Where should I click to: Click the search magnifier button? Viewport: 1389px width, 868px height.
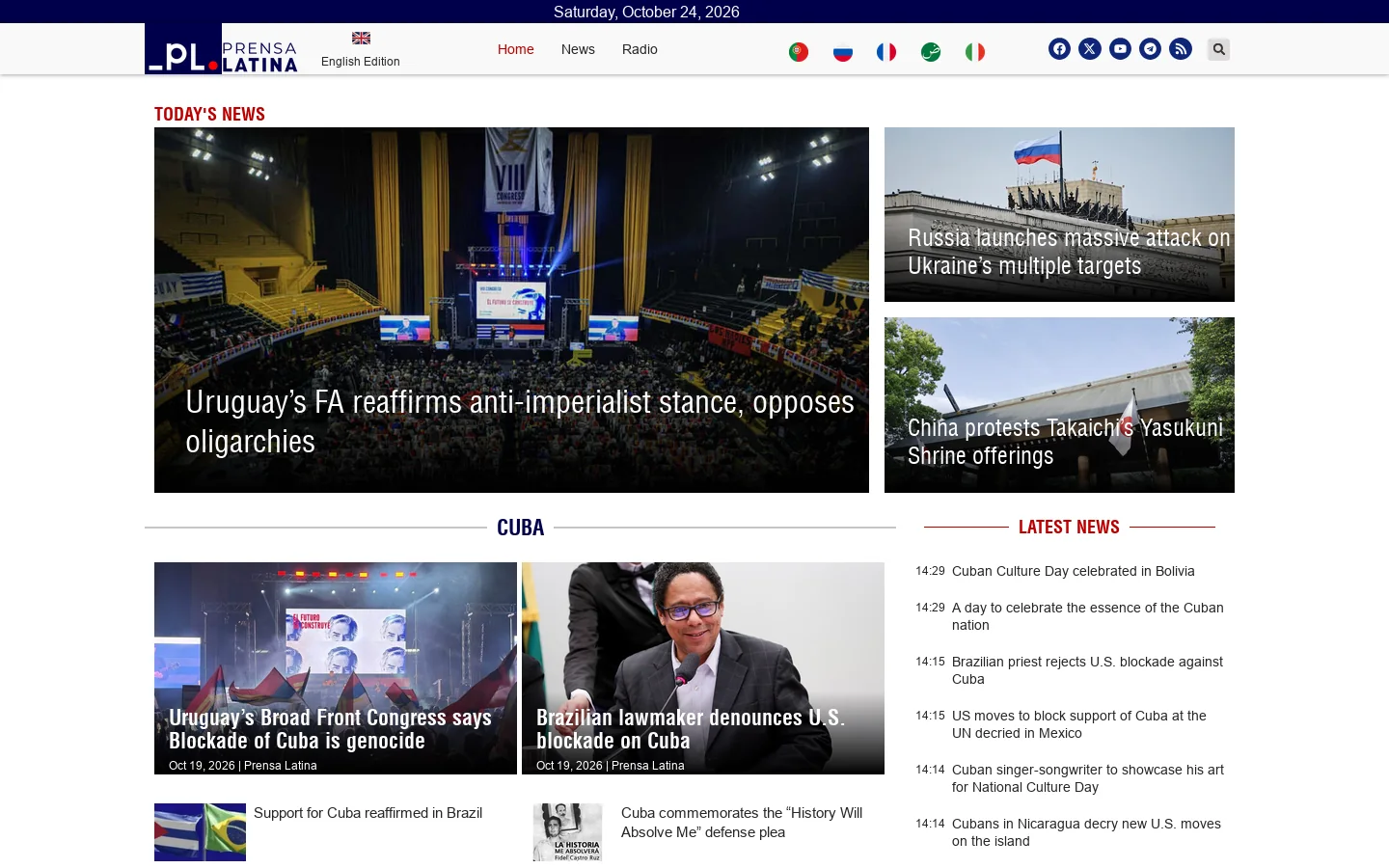[1219, 49]
